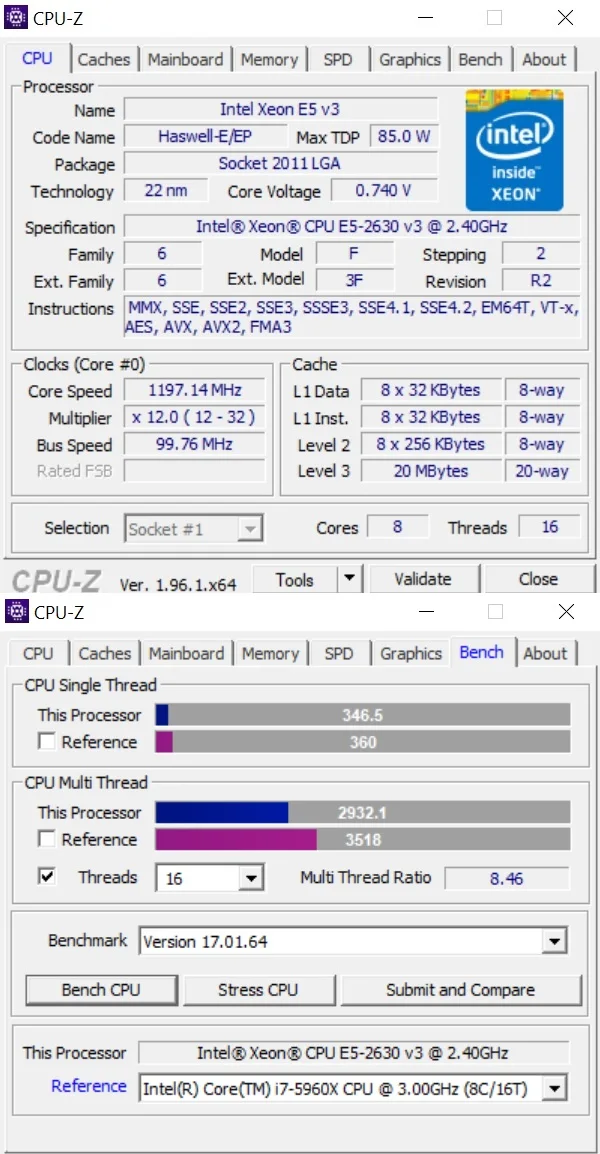
Task: Click Stepping value 2
Action: point(541,254)
